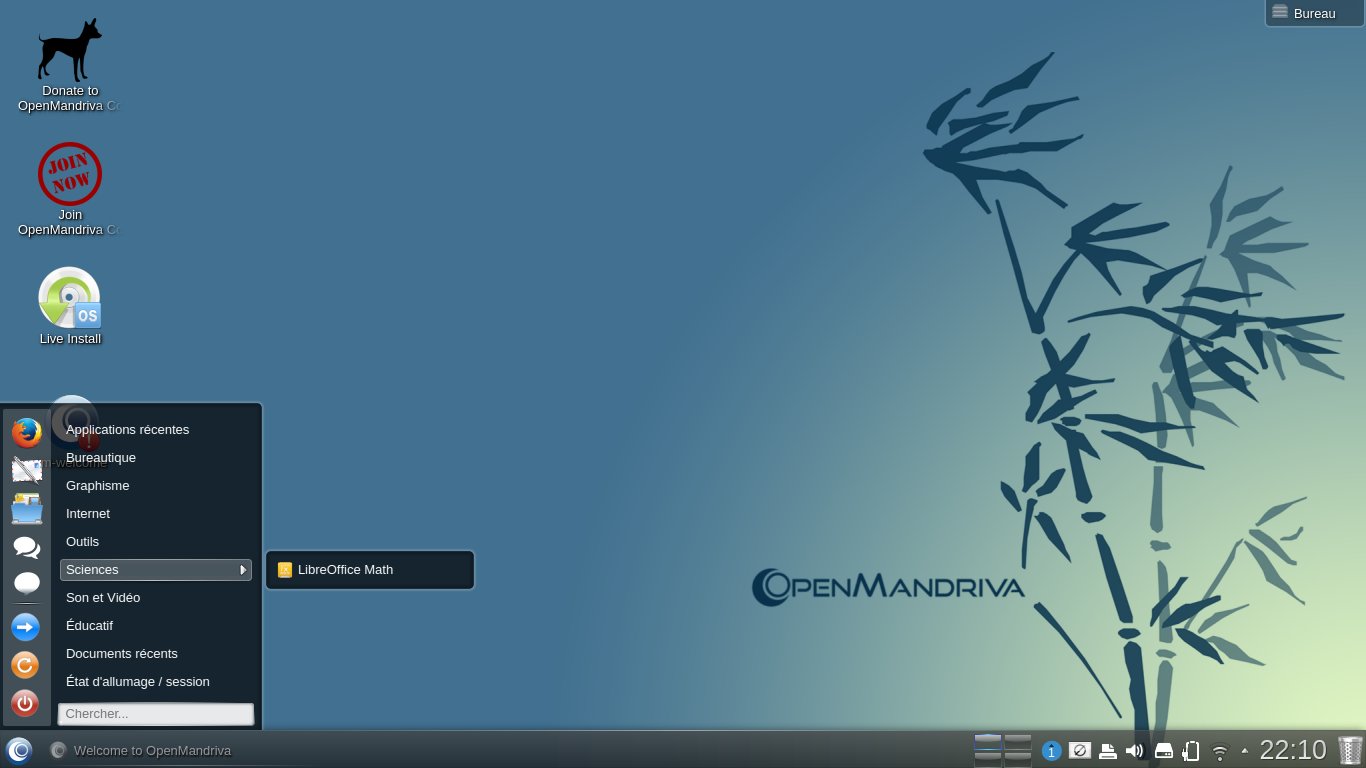Click the red power-off icon
This screenshot has width=1366, height=768.
25,703
